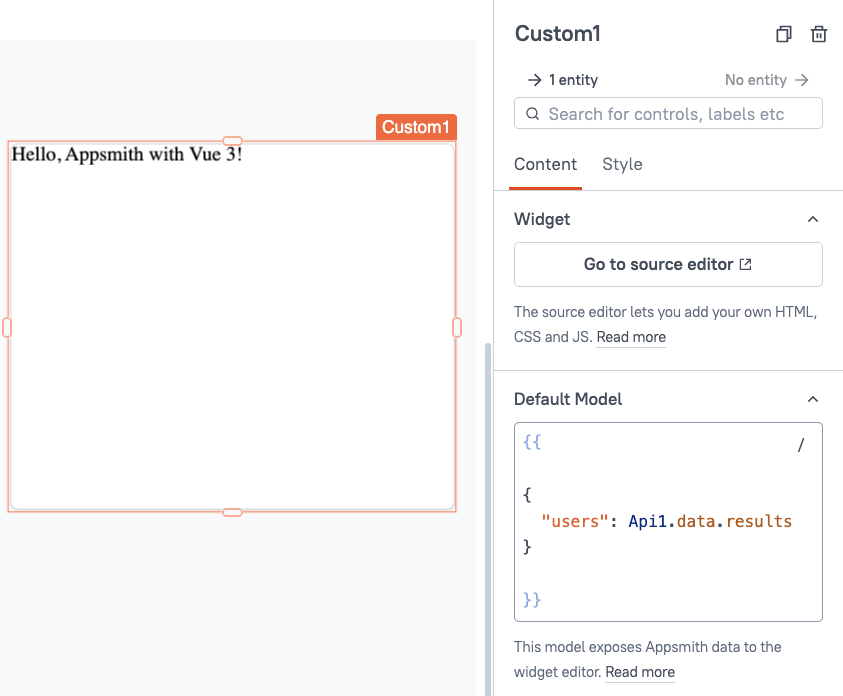Screen dimensions: 843x696
Task: Click the bottom resize handle of the widget
Action: tap(232, 511)
